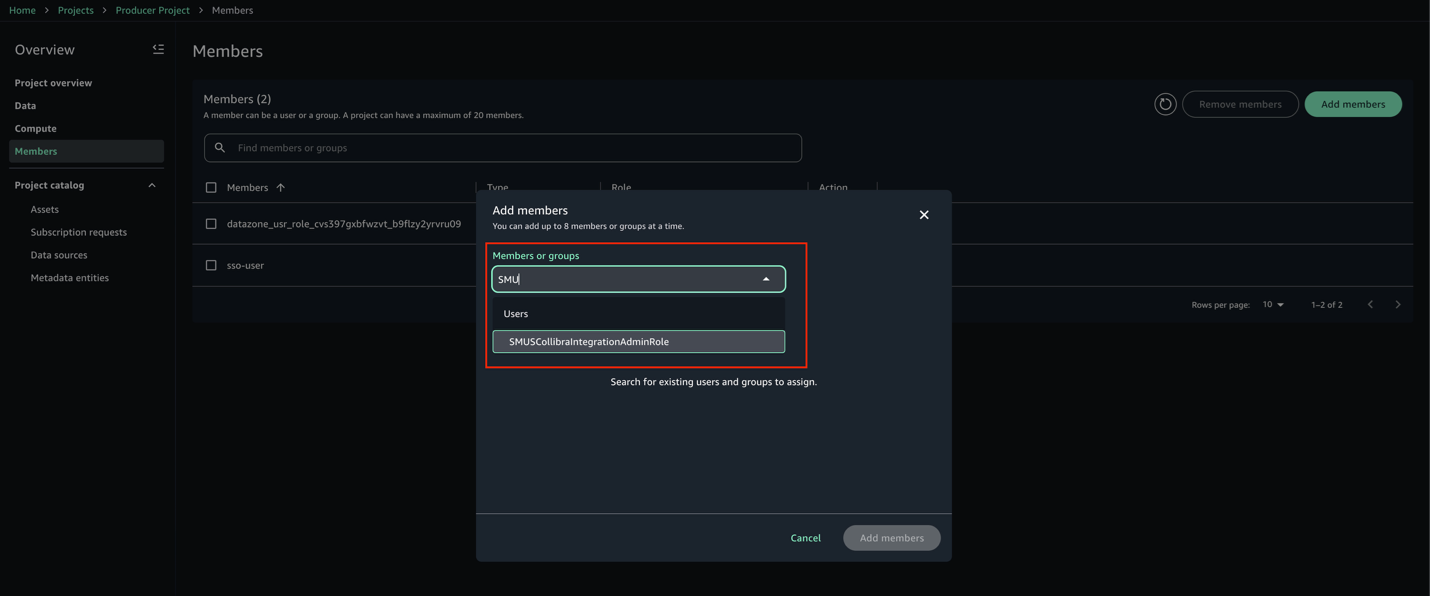The width and height of the screenshot is (1430, 596).
Task: Click the Producer Project breadcrumb link
Action: (152, 10)
